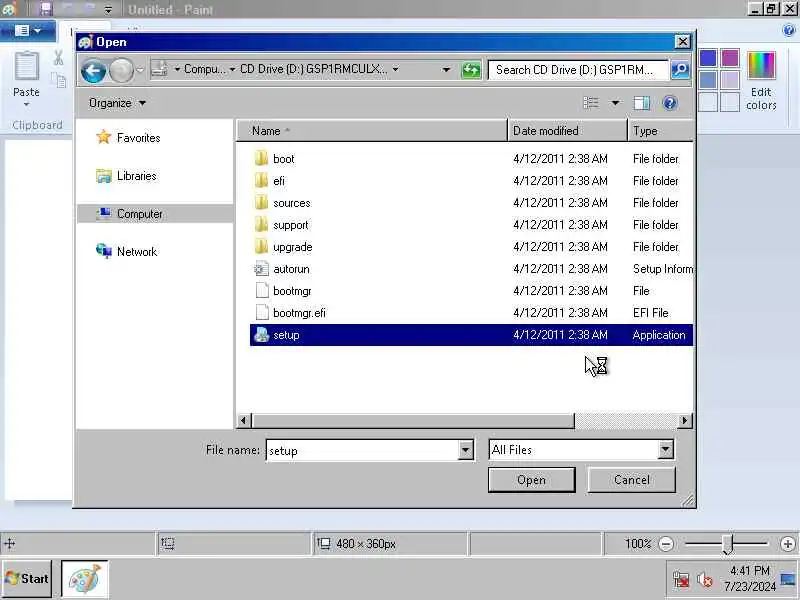Open the address bar previous locations dropdown
The width and height of the screenshot is (800, 600).
pyautogui.click(x=446, y=69)
